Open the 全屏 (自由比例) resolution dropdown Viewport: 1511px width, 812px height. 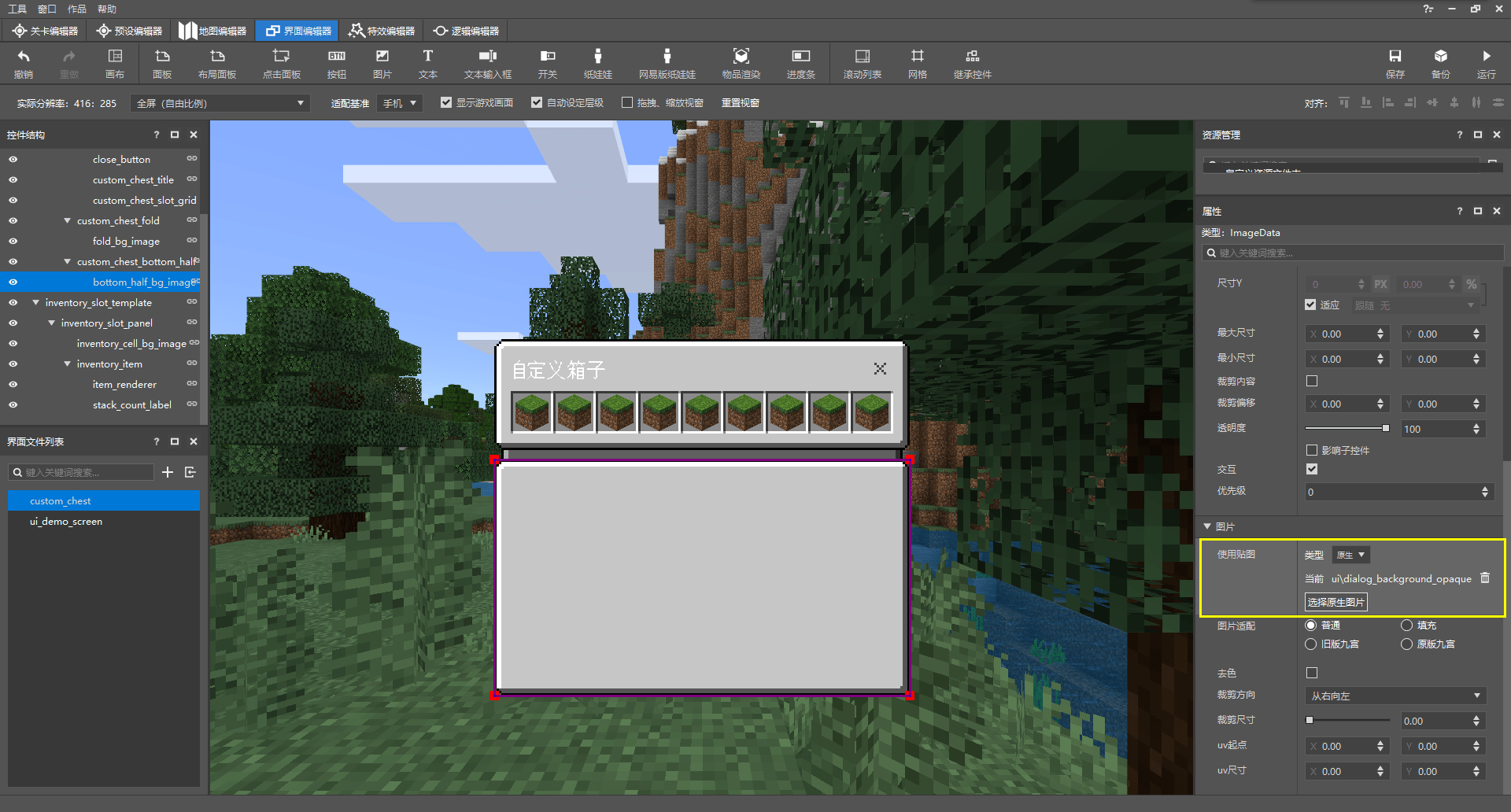tap(220, 103)
